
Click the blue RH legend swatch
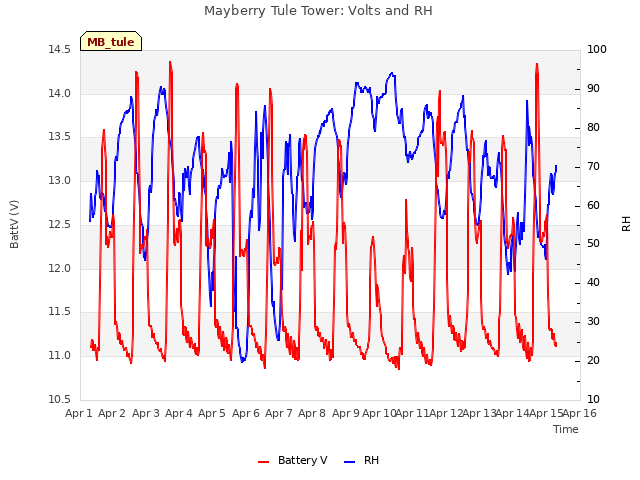click(x=350, y=462)
